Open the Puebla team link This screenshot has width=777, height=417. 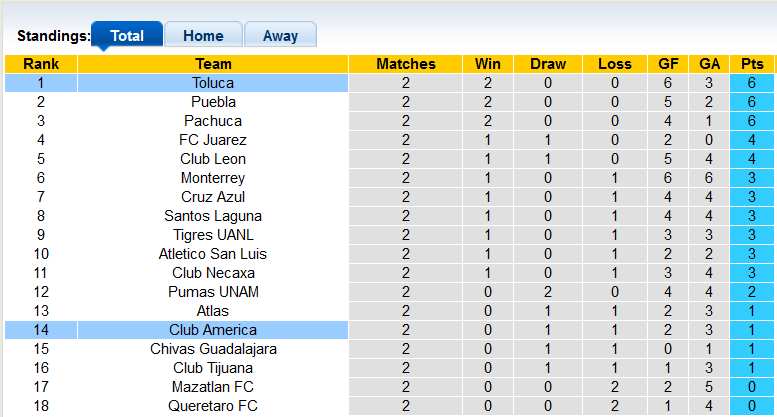pyautogui.click(x=213, y=102)
